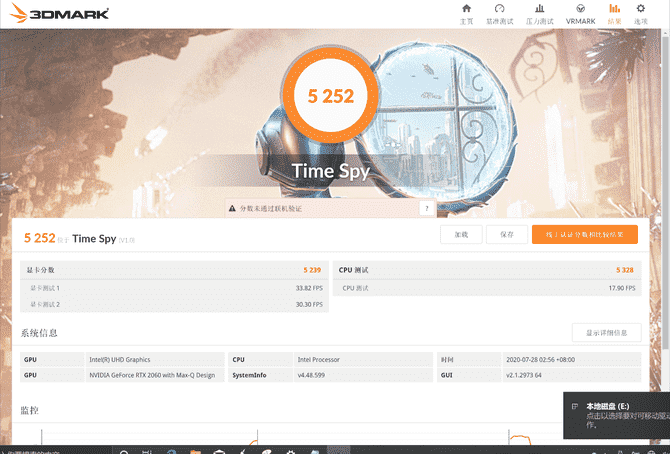670x454 pixels.
Task: Click the CPU score value 5 328
Action: (625, 270)
